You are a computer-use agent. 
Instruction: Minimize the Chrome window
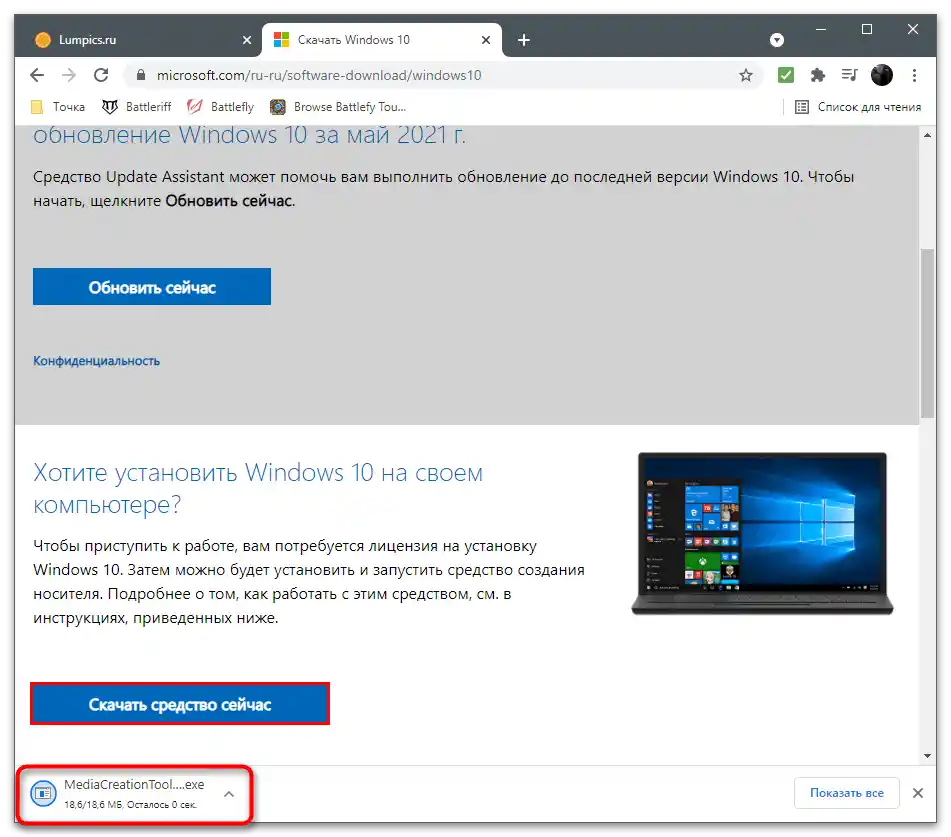click(821, 29)
